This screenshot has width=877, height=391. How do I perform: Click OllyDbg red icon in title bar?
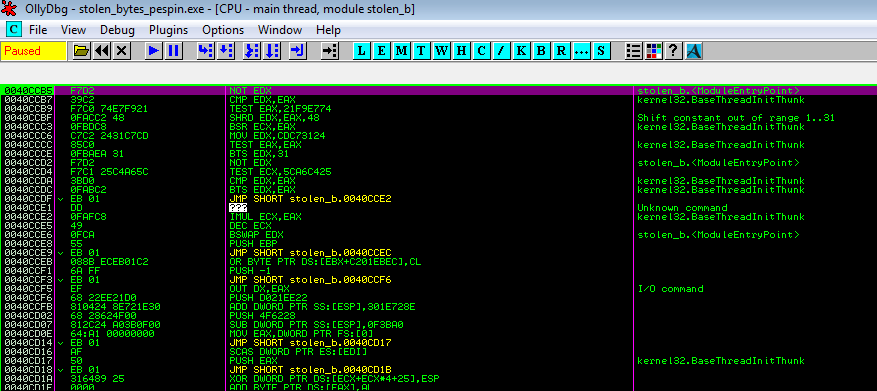pyautogui.click(x=10, y=9)
